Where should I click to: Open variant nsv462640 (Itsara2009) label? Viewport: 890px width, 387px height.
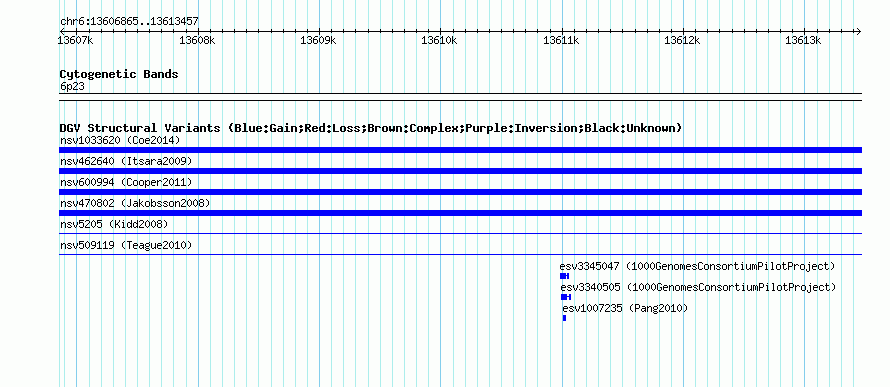(x=126, y=161)
